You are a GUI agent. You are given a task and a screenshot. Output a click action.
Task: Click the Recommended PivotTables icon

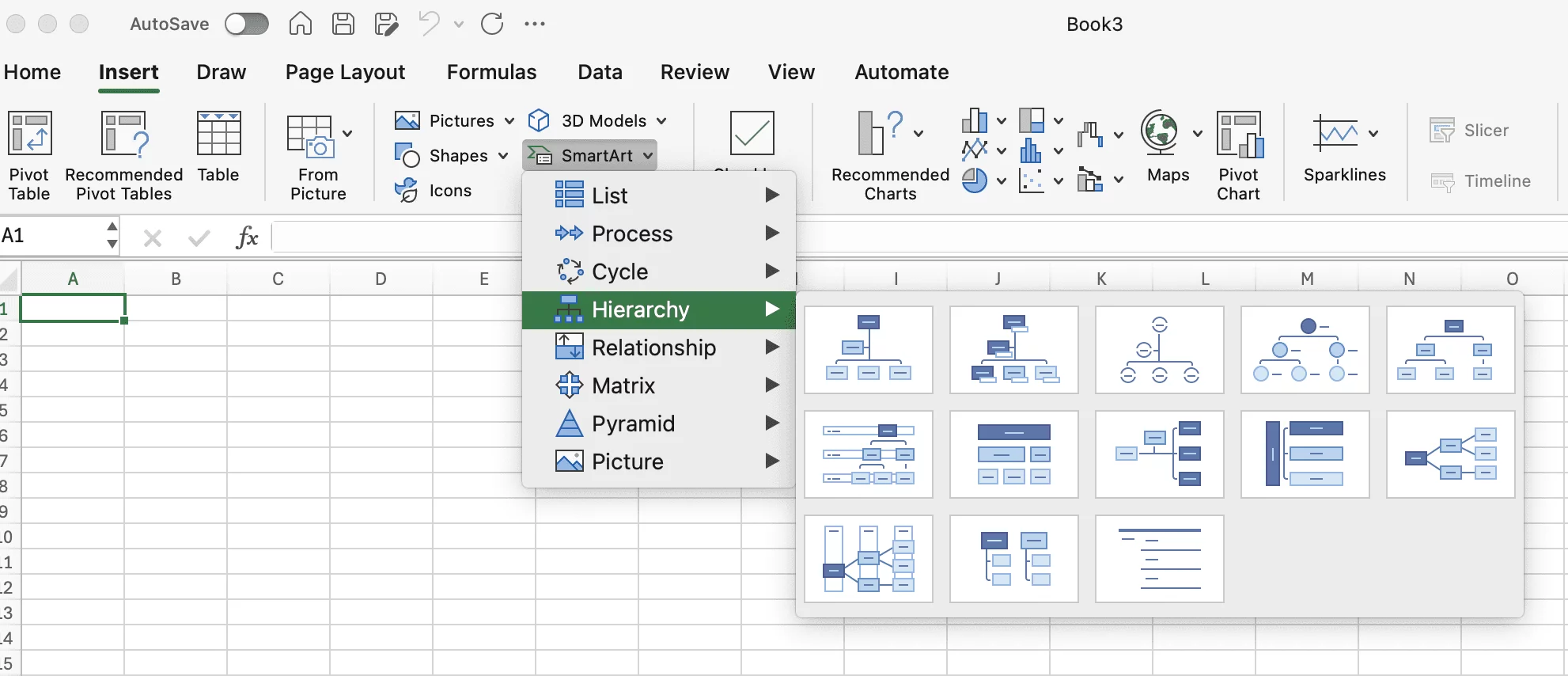tap(123, 154)
